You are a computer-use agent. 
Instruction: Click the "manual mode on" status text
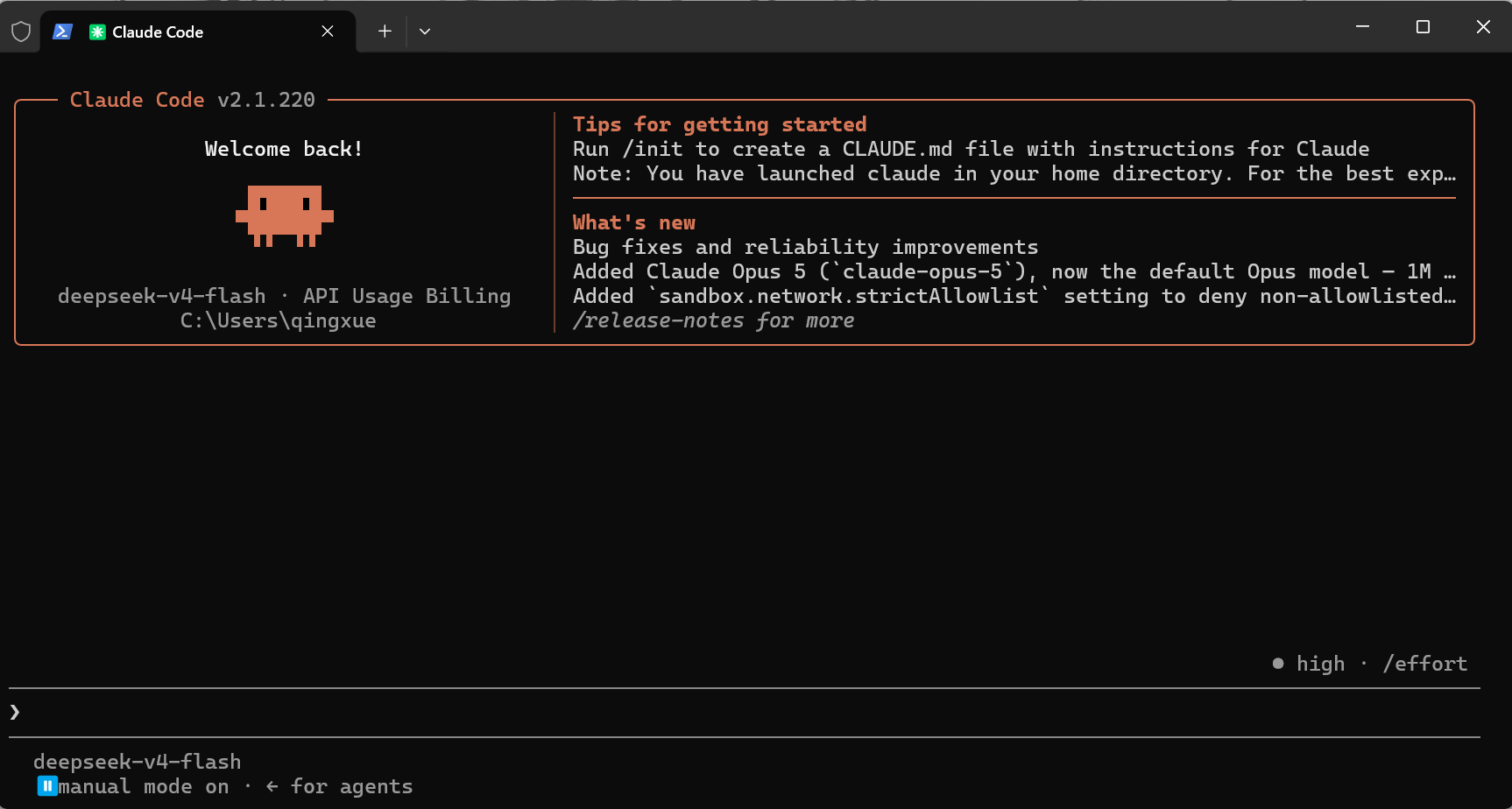144,786
